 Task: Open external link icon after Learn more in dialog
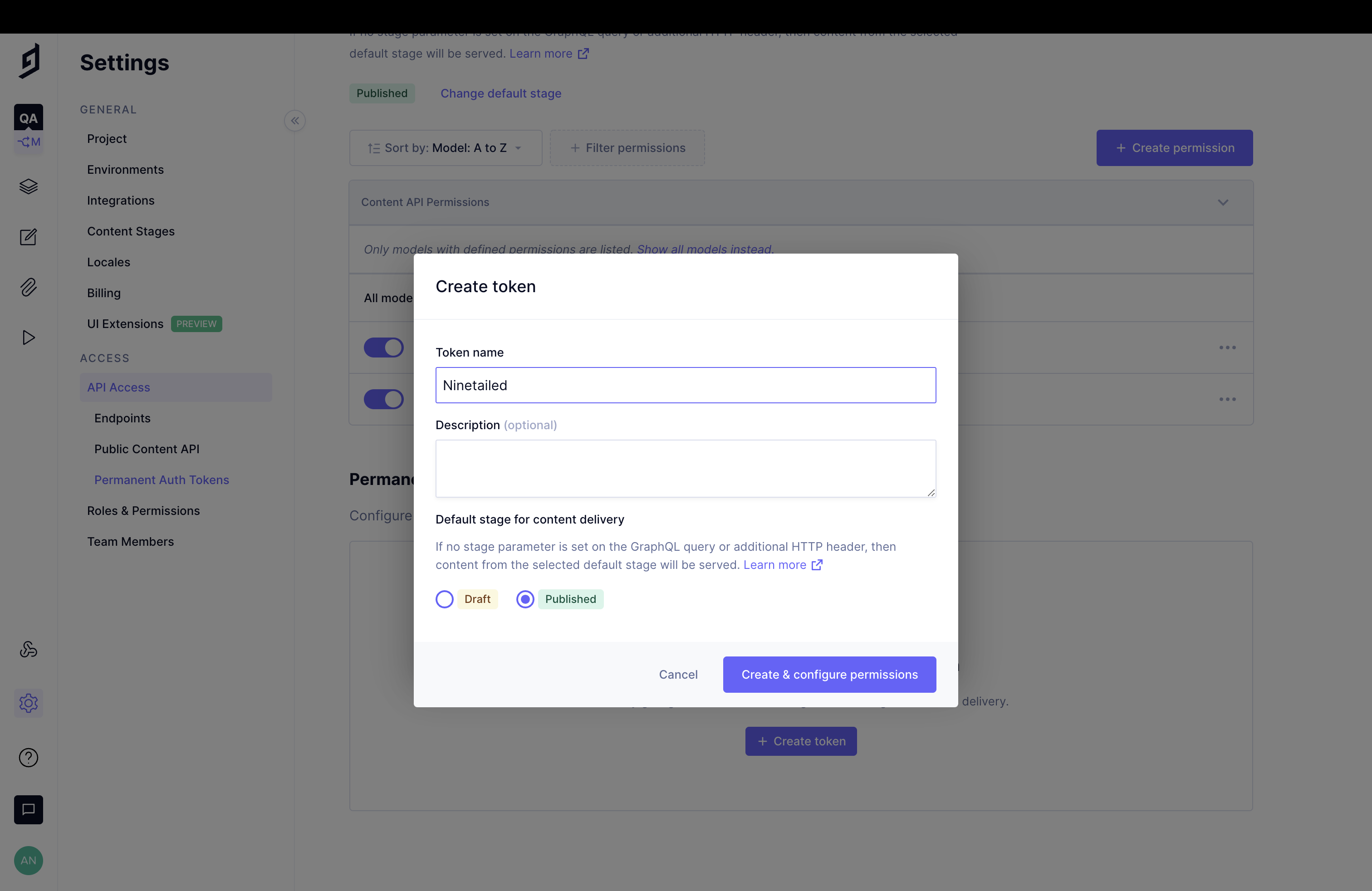(x=817, y=565)
